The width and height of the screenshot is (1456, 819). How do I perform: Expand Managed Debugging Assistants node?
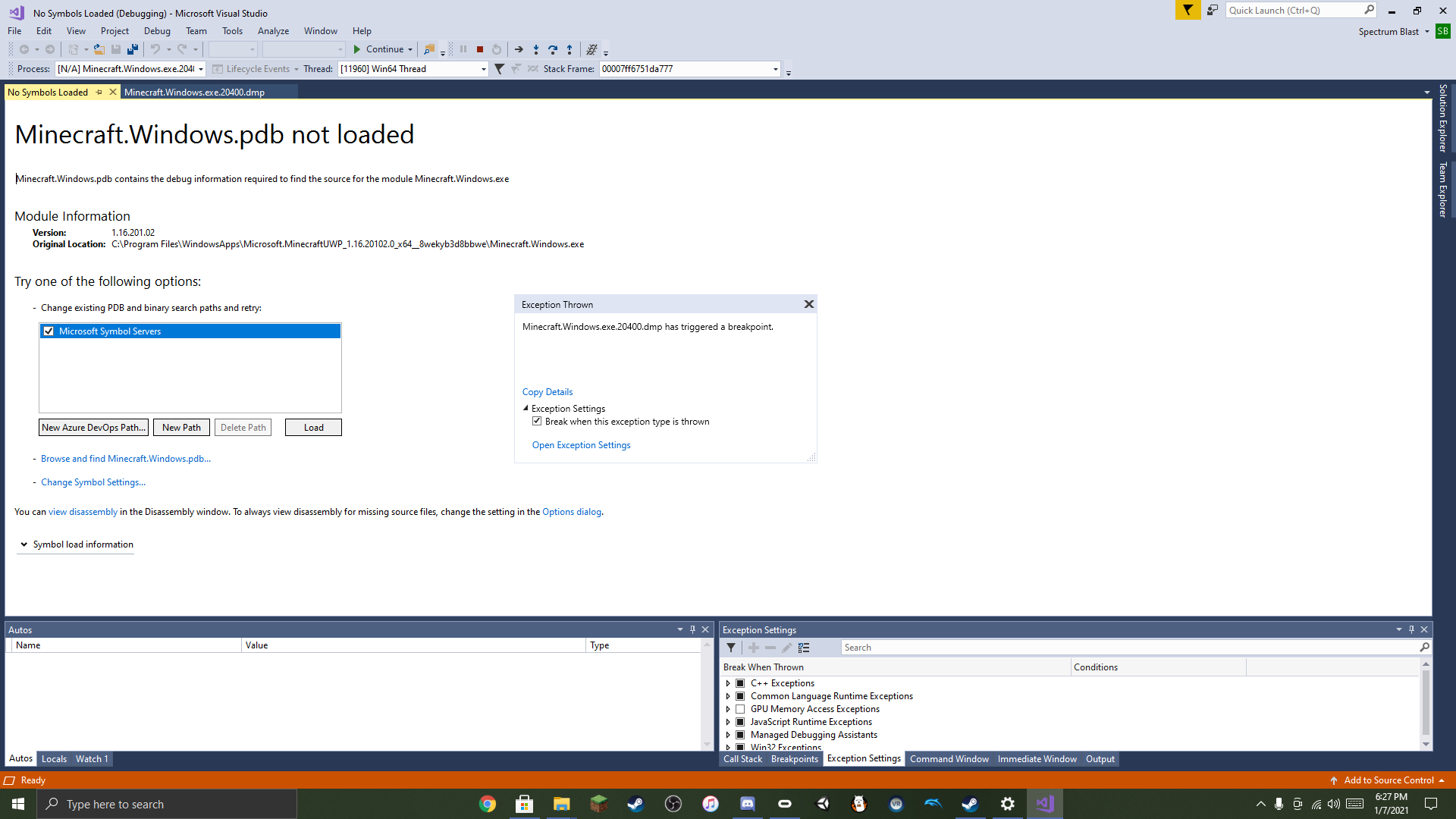728,735
